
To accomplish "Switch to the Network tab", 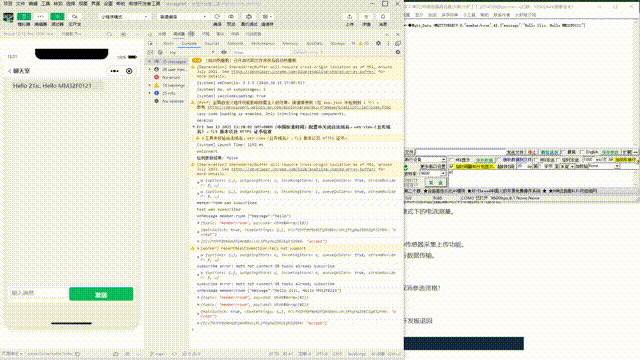I will point(235,43).
